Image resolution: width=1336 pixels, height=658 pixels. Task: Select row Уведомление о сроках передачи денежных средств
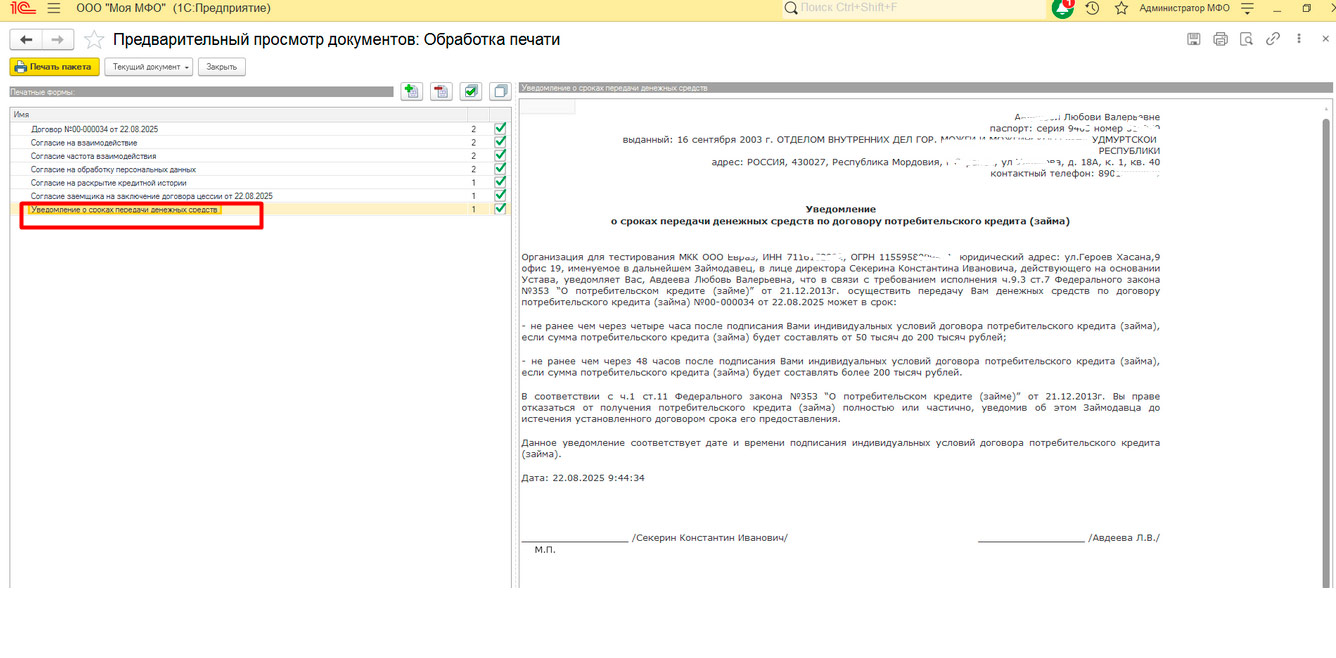pyautogui.click(x=260, y=209)
